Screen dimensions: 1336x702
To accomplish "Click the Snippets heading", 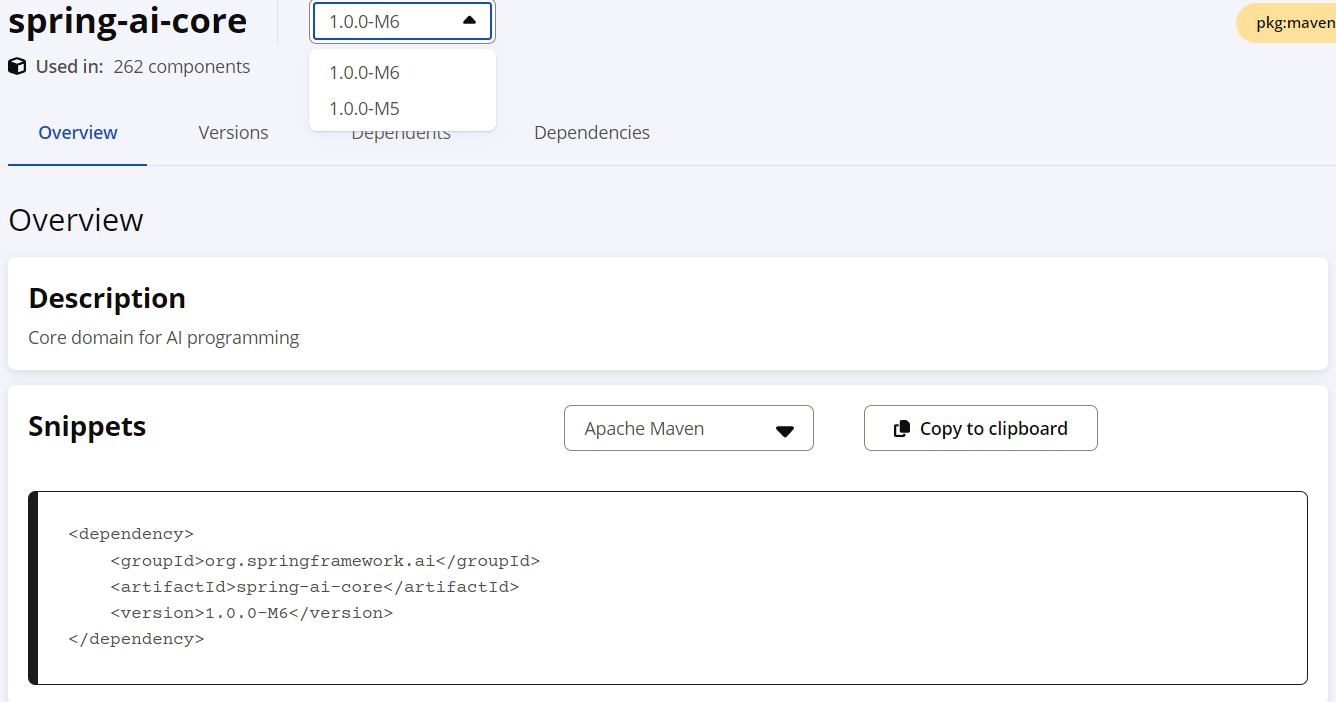I will pos(87,426).
